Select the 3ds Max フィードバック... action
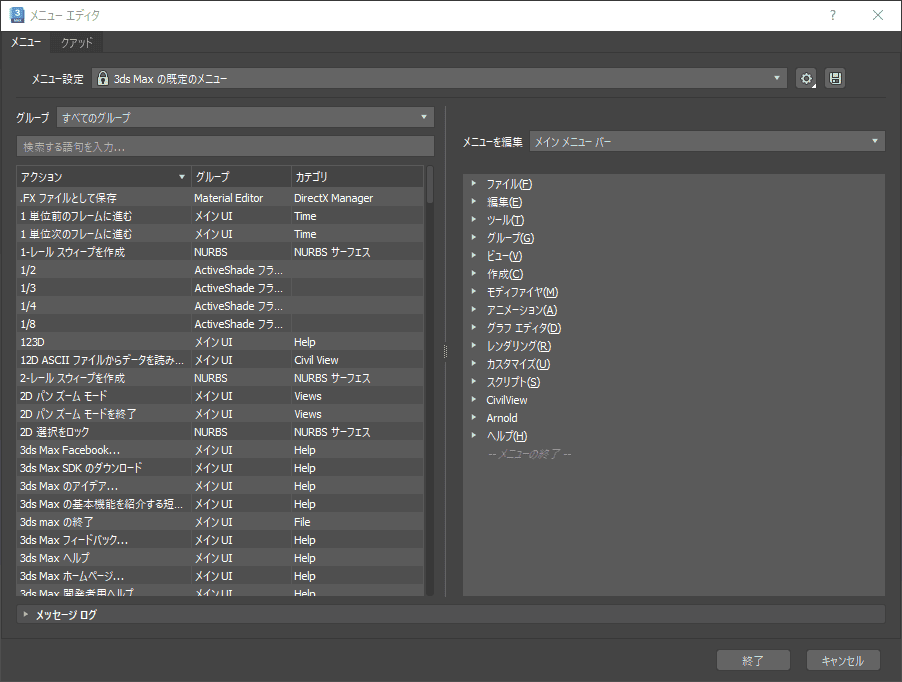Image resolution: width=902 pixels, height=682 pixels. click(220, 540)
